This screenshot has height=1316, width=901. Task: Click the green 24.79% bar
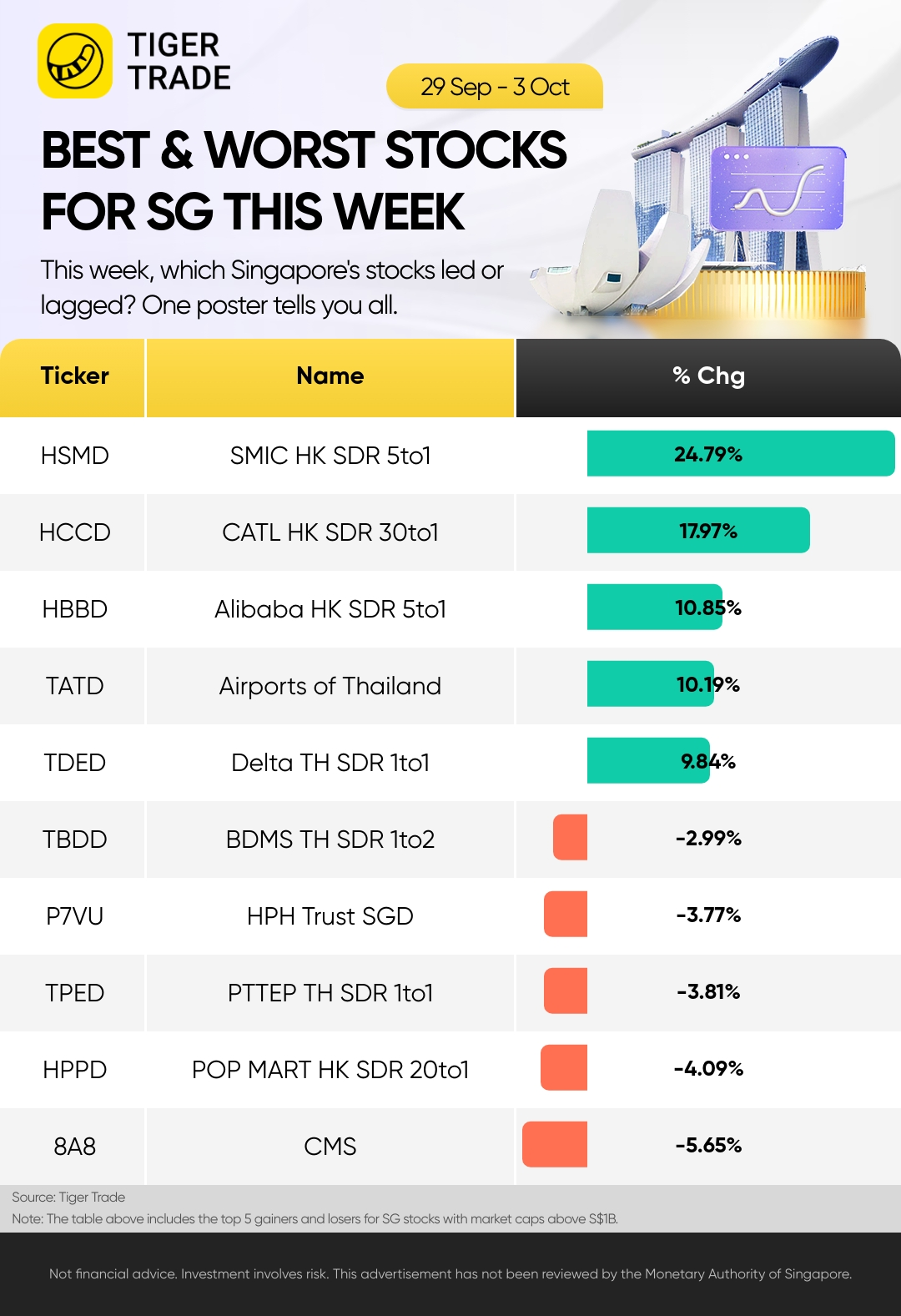click(x=741, y=454)
